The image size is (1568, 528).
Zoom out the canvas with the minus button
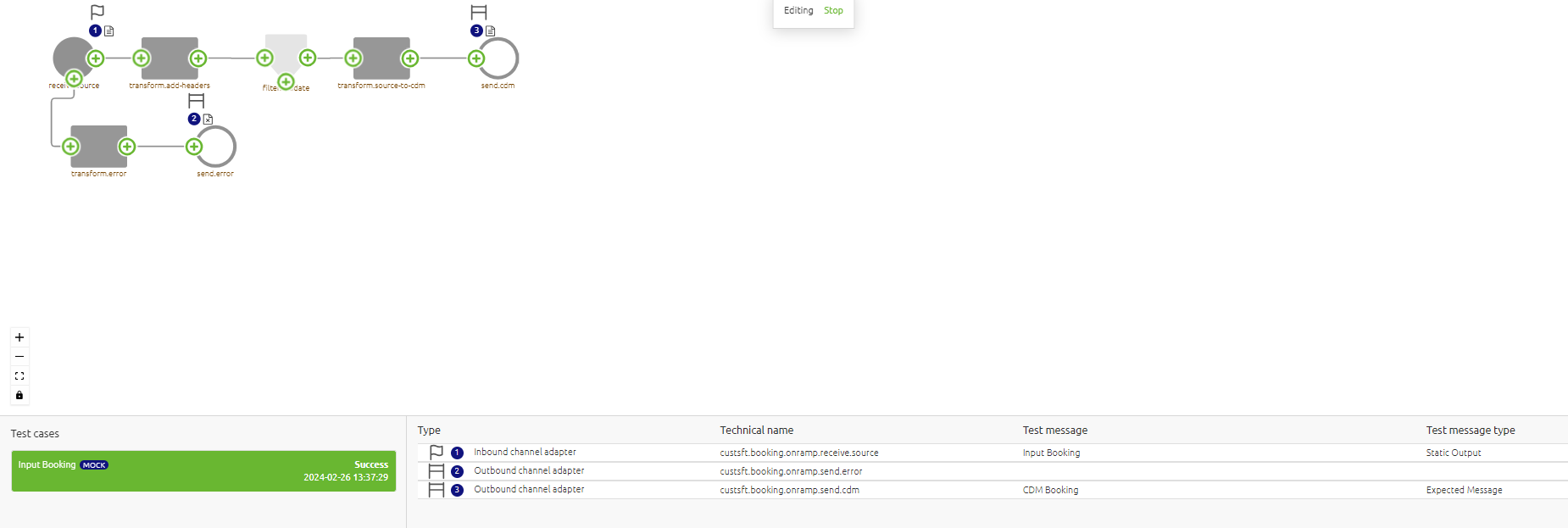pyautogui.click(x=19, y=357)
